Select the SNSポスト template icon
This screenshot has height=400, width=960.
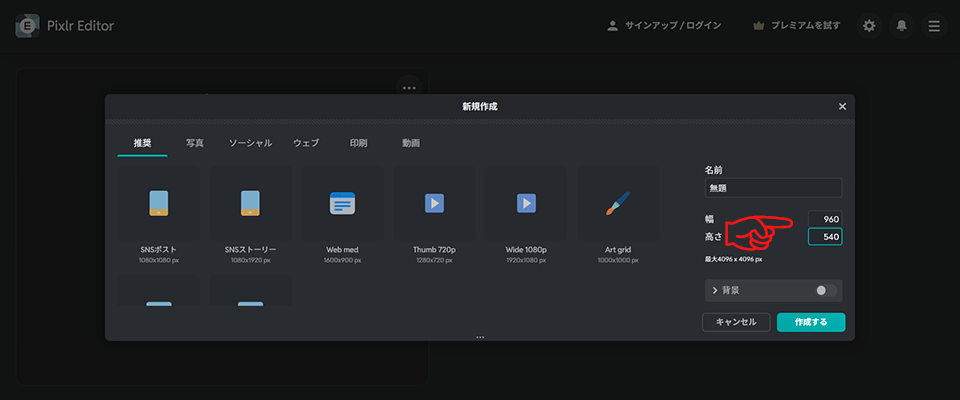[158, 203]
